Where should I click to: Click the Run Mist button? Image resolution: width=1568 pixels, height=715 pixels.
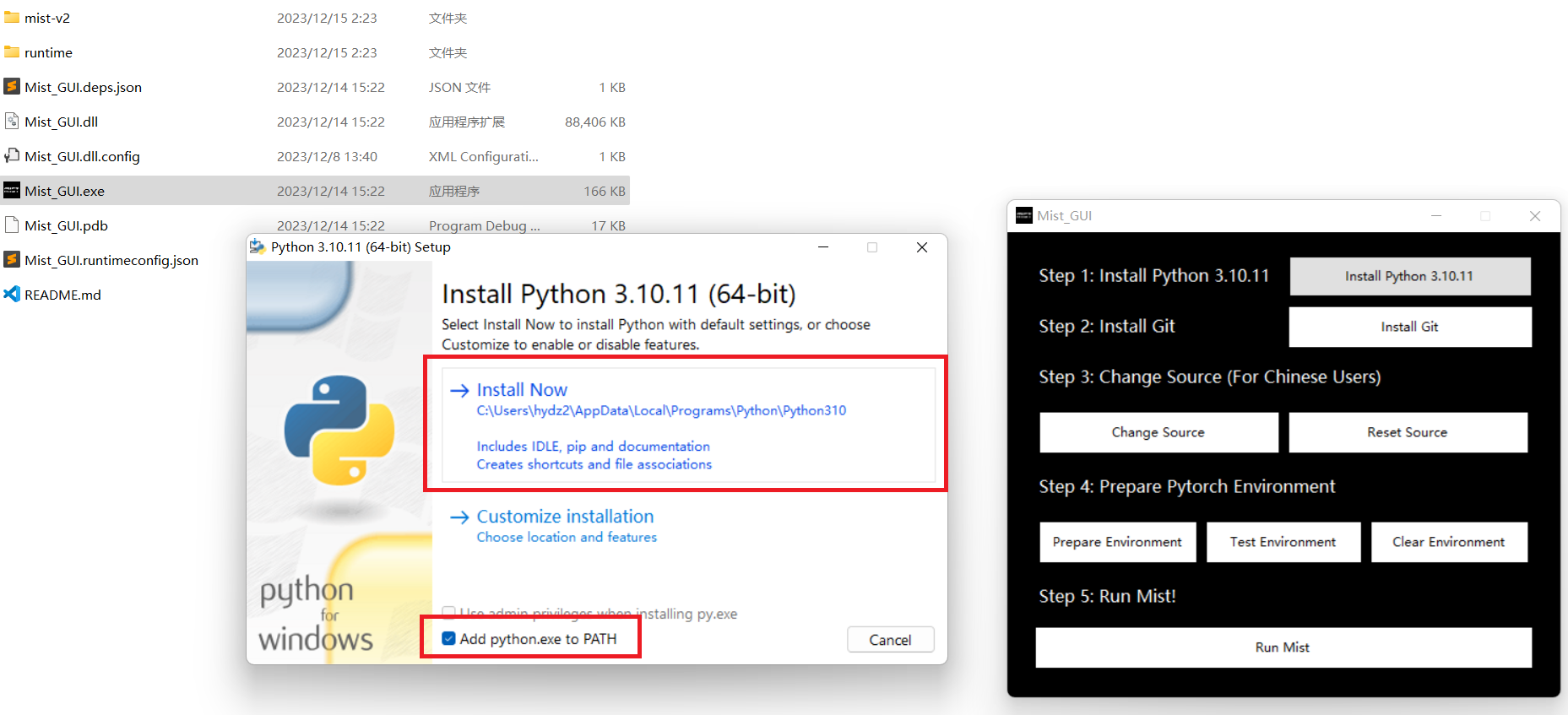coord(1283,647)
